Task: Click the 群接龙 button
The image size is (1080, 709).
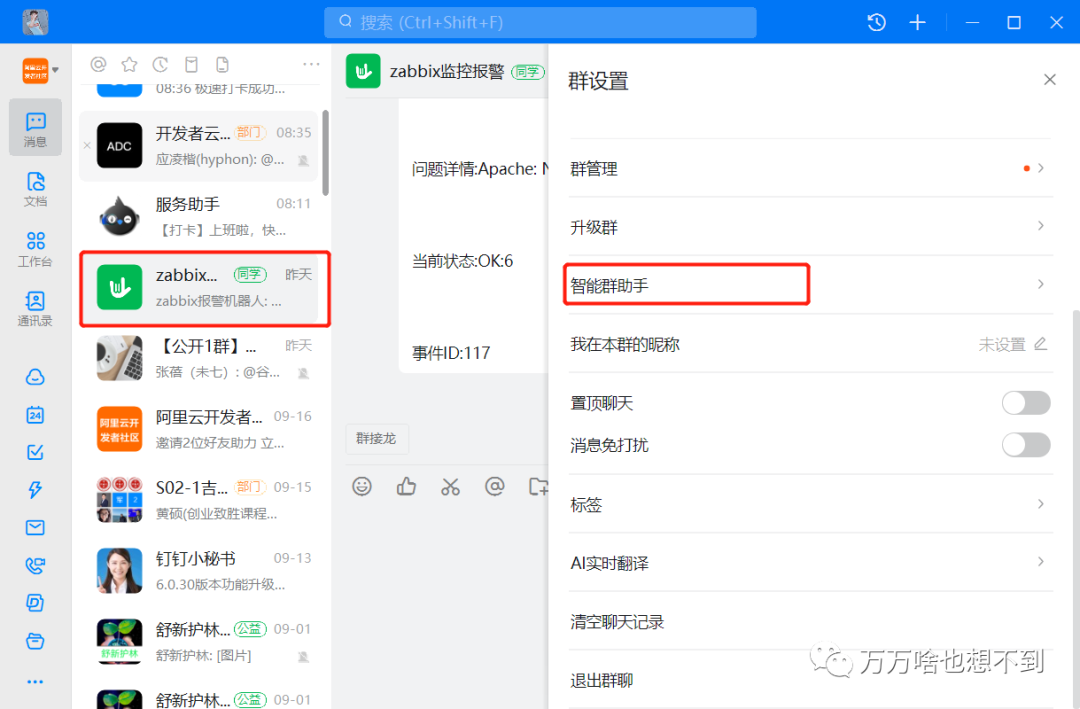Action: [x=376, y=439]
